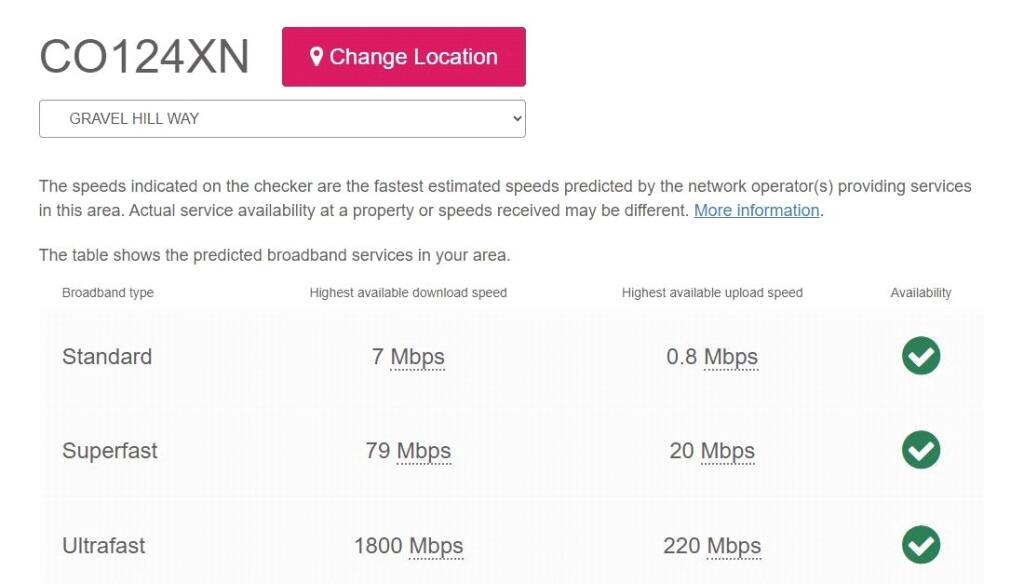
Task: Click the Mbps abbreviation beside 7 download
Action: click(417, 357)
